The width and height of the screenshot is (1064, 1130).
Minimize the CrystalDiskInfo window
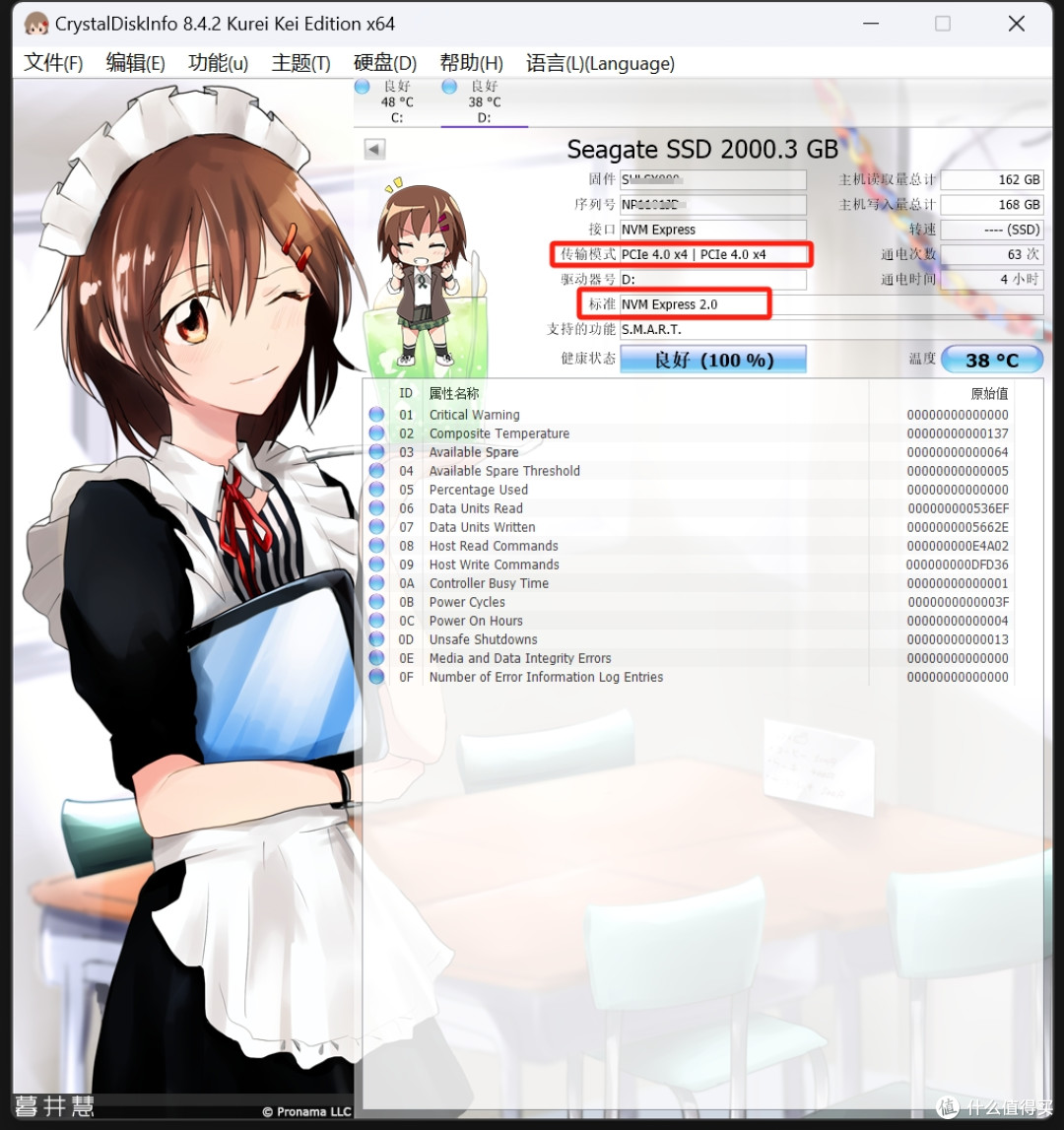871,24
